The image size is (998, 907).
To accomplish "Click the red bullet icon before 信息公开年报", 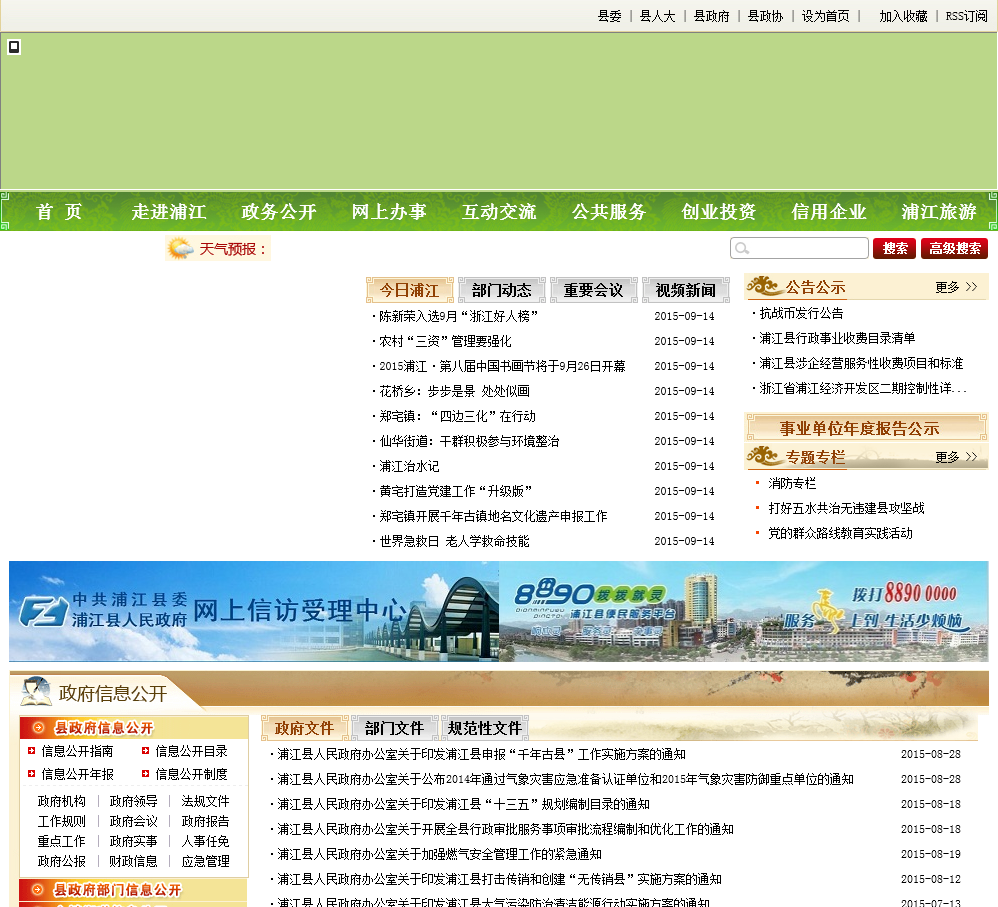I will point(31,774).
